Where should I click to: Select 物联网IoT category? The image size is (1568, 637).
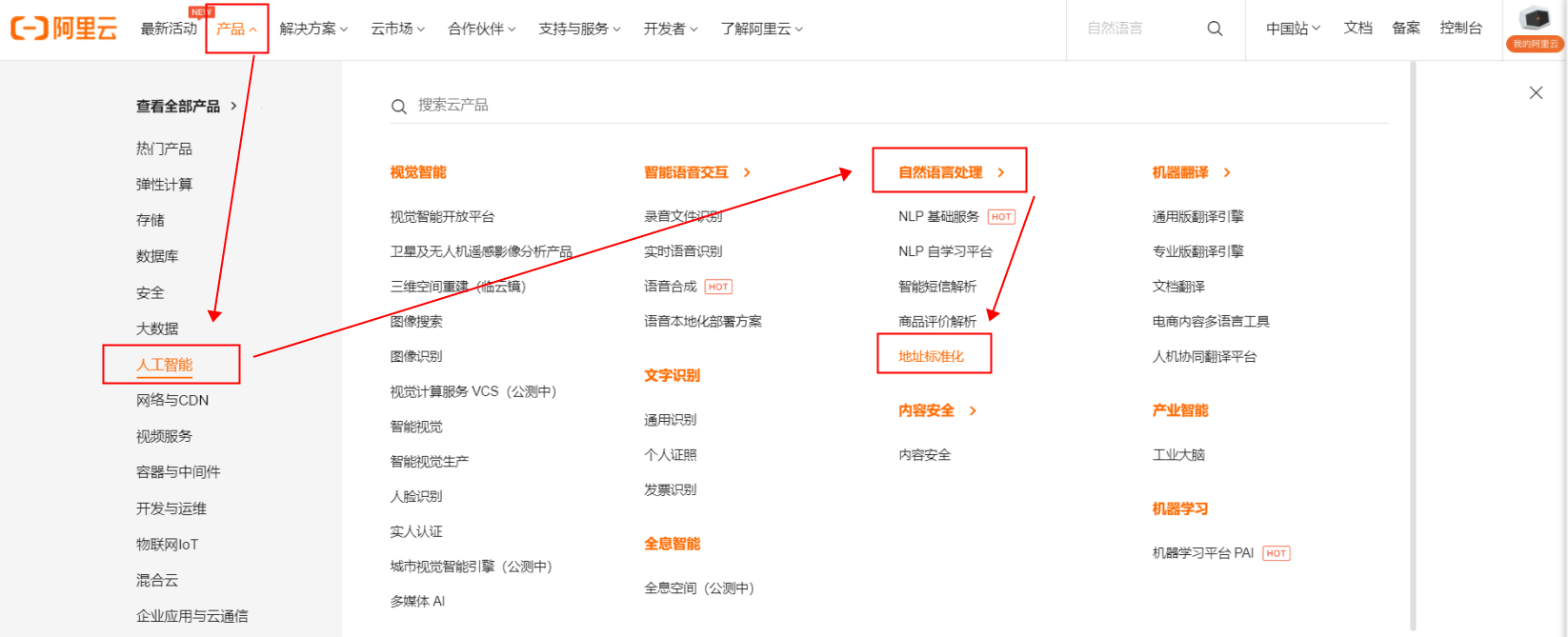coord(168,545)
